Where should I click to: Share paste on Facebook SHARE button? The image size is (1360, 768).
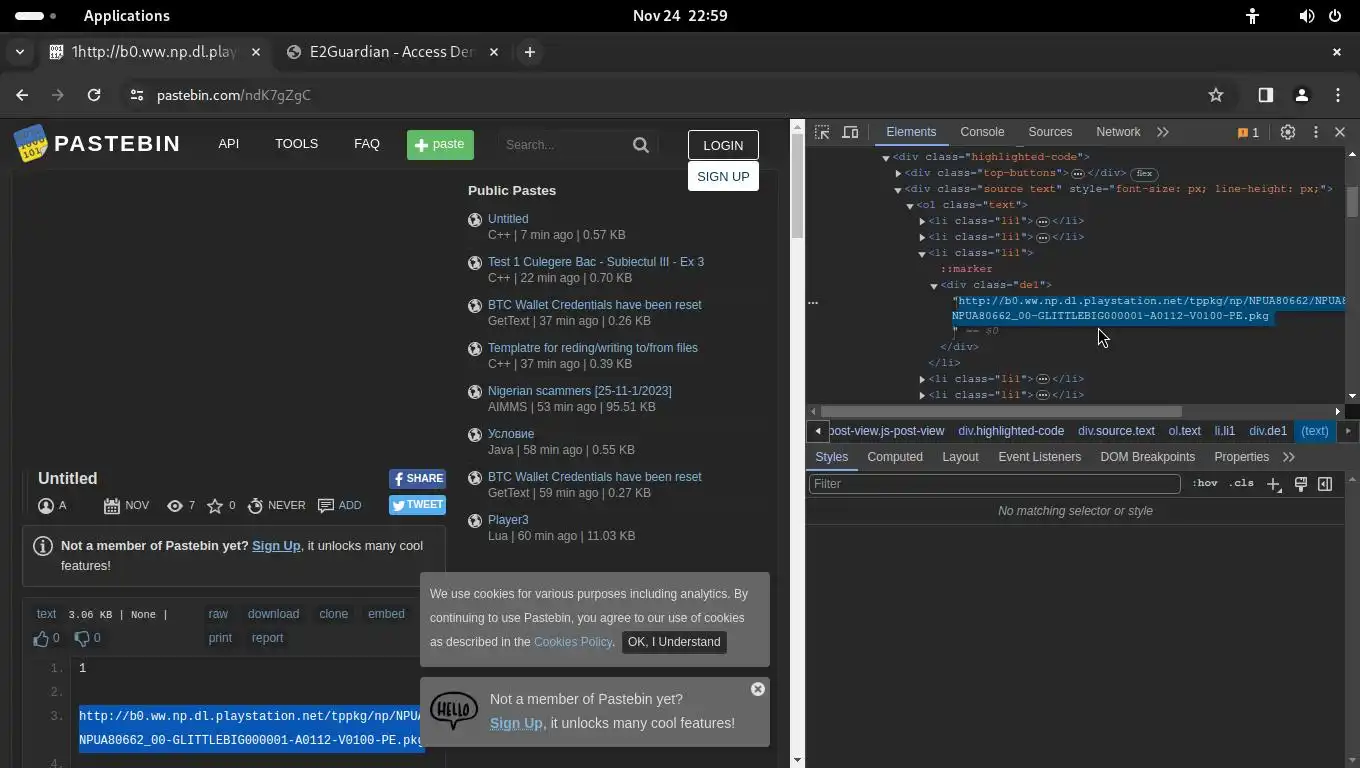point(417,478)
